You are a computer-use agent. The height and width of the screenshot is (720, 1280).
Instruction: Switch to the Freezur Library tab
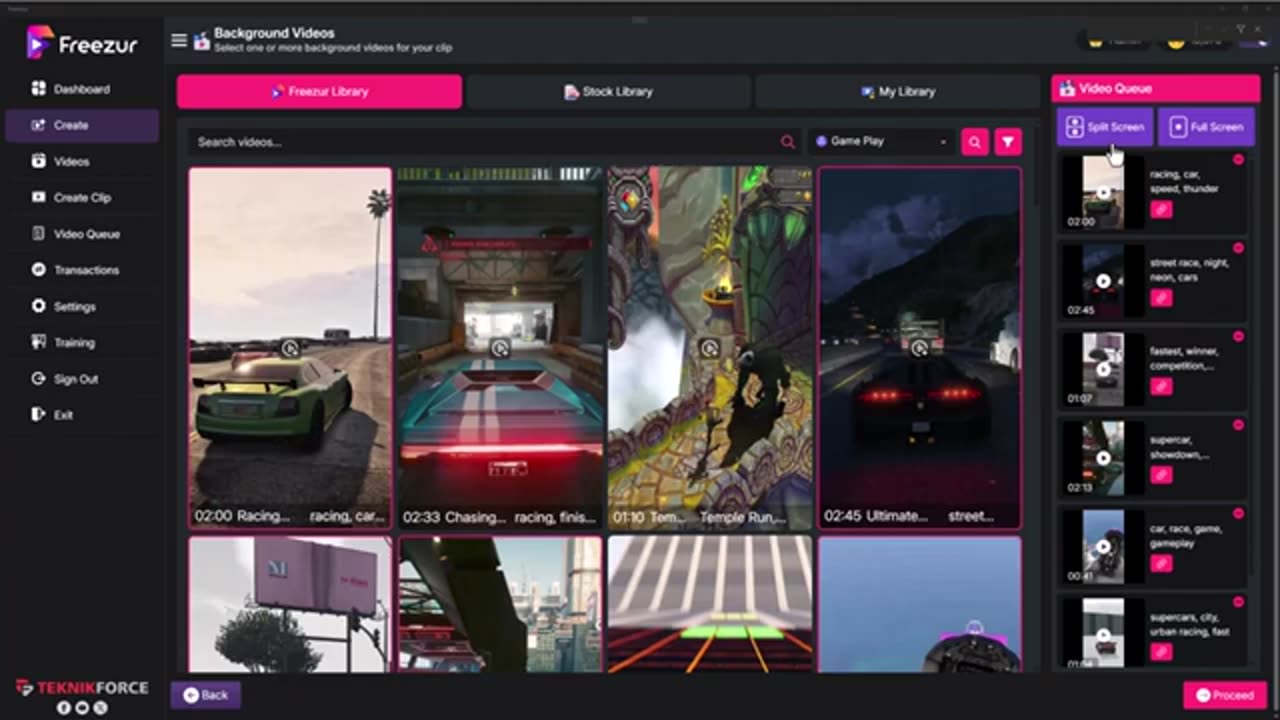click(319, 91)
